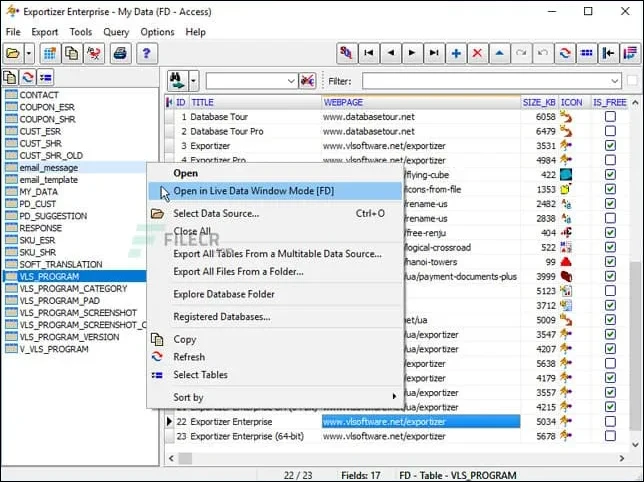Open the Options menu

point(157,32)
